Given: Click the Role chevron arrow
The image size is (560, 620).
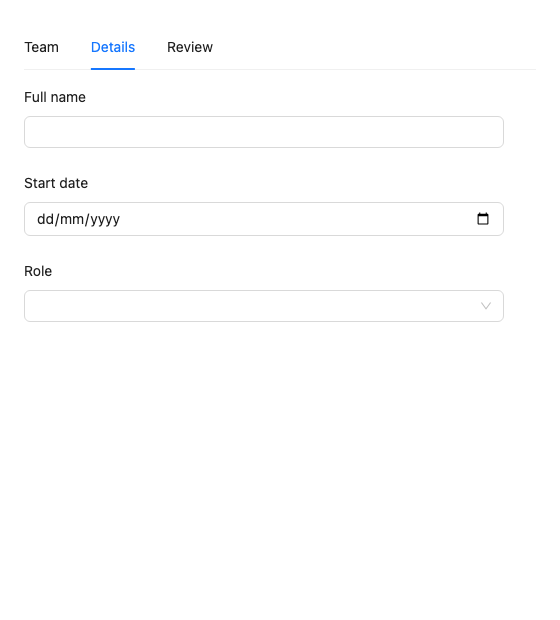Looking at the screenshot, I should [486, 306].
